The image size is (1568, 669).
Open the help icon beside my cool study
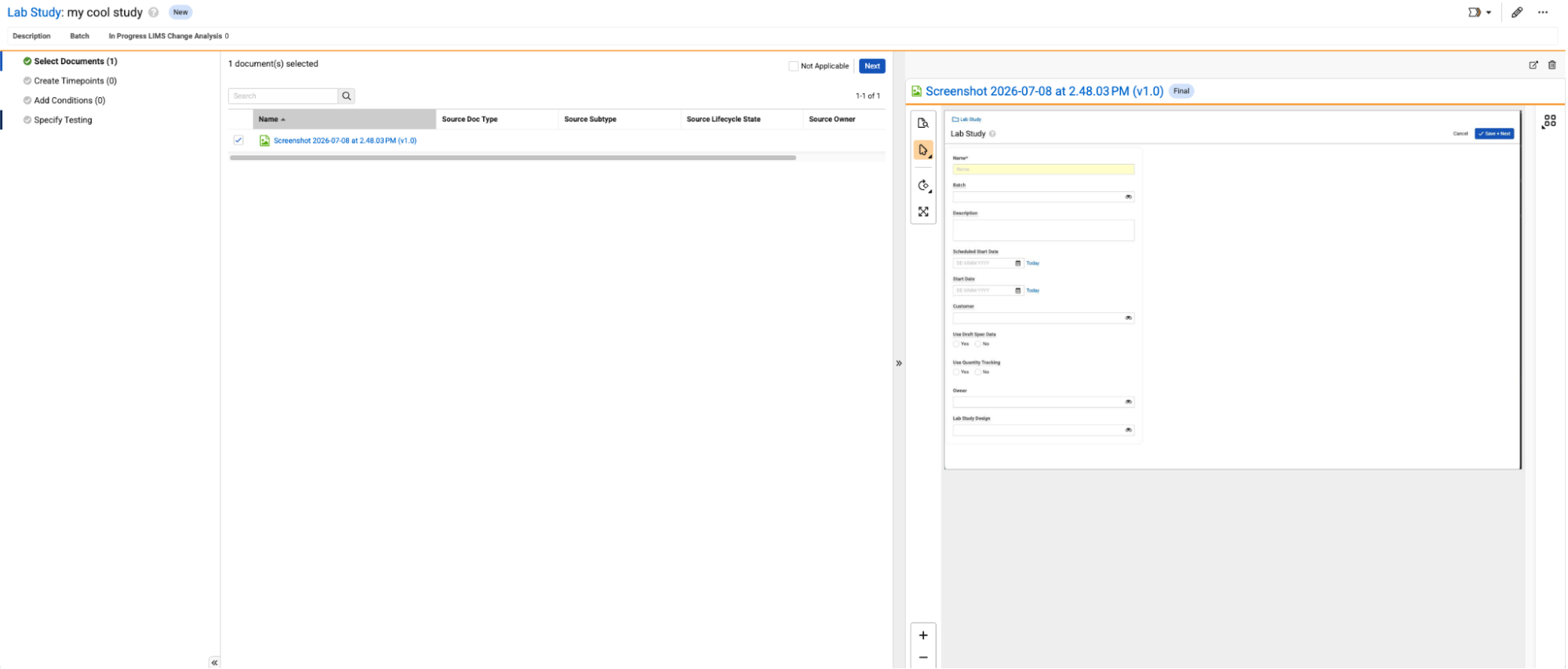(x=154, y=13)
